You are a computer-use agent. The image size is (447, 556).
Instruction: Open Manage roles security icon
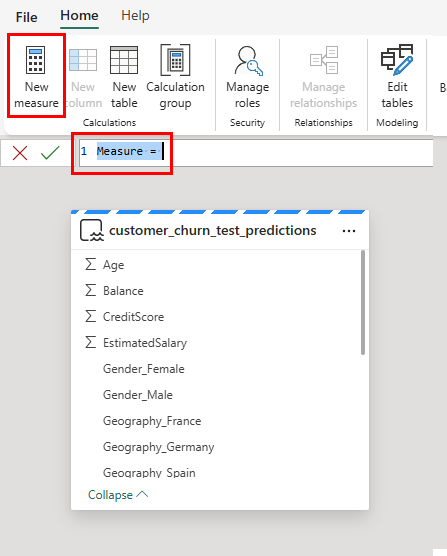[x=247, y=61]
